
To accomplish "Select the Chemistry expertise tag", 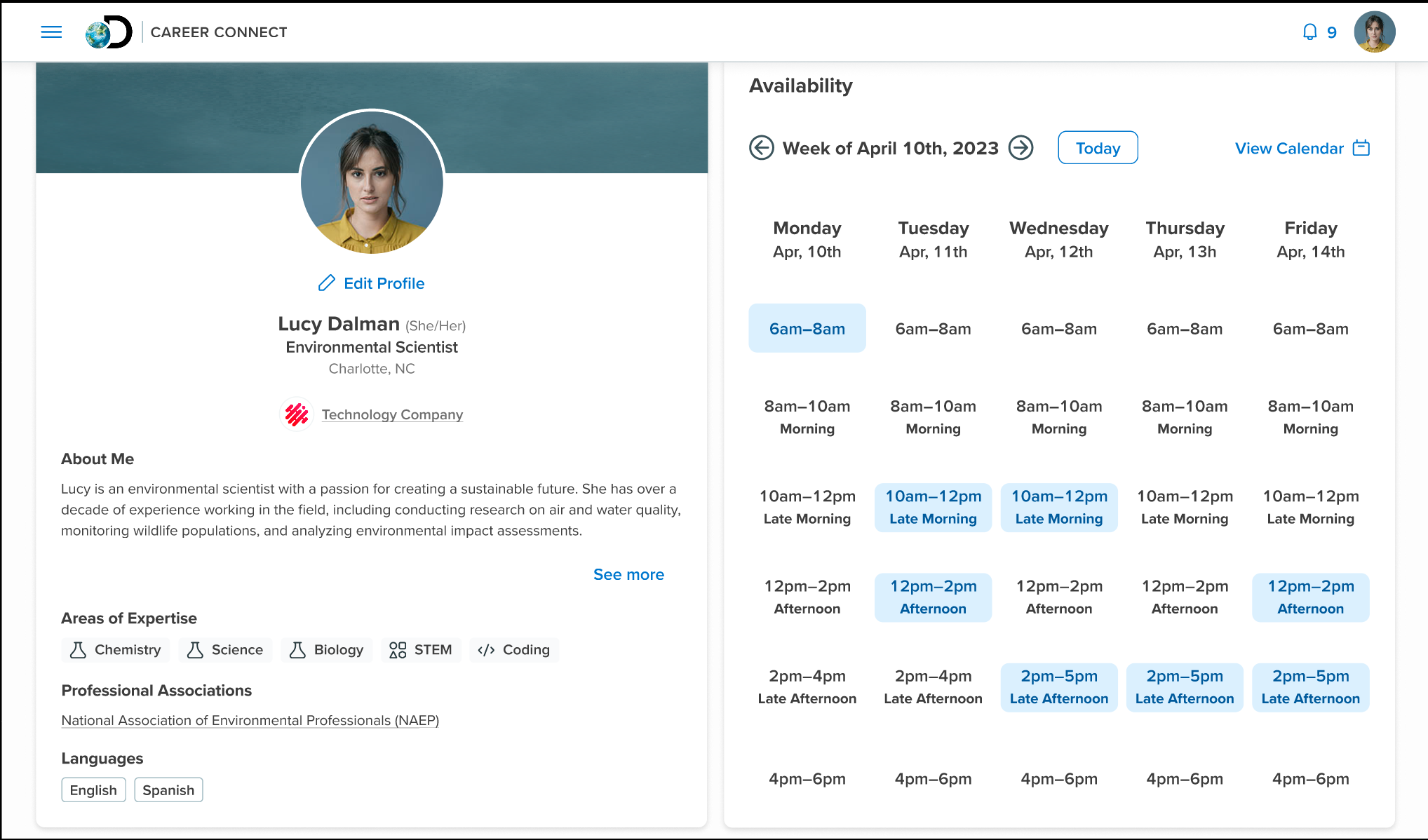I will pos(116,650).
